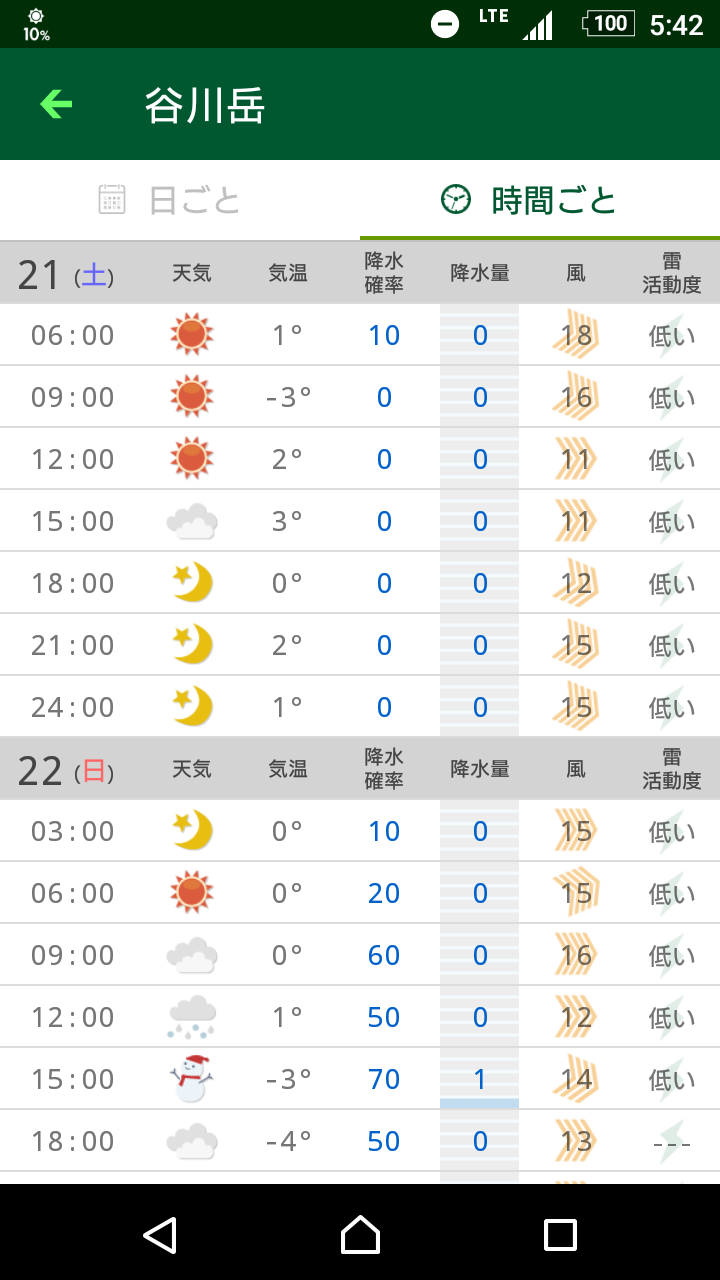
Task: Tap cloudy icon for 21st 15:00
Action: coord(191,521)
